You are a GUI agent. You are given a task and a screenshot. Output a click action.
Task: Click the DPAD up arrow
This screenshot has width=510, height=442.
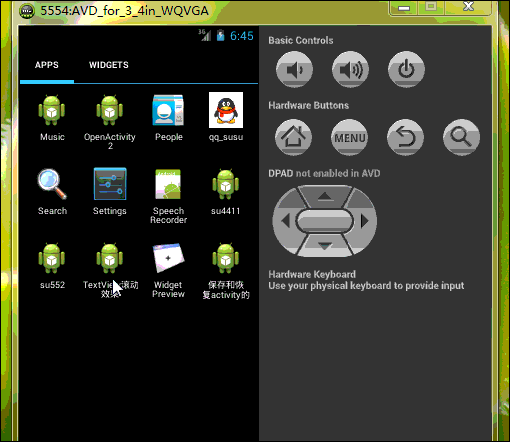click(325, 196)
